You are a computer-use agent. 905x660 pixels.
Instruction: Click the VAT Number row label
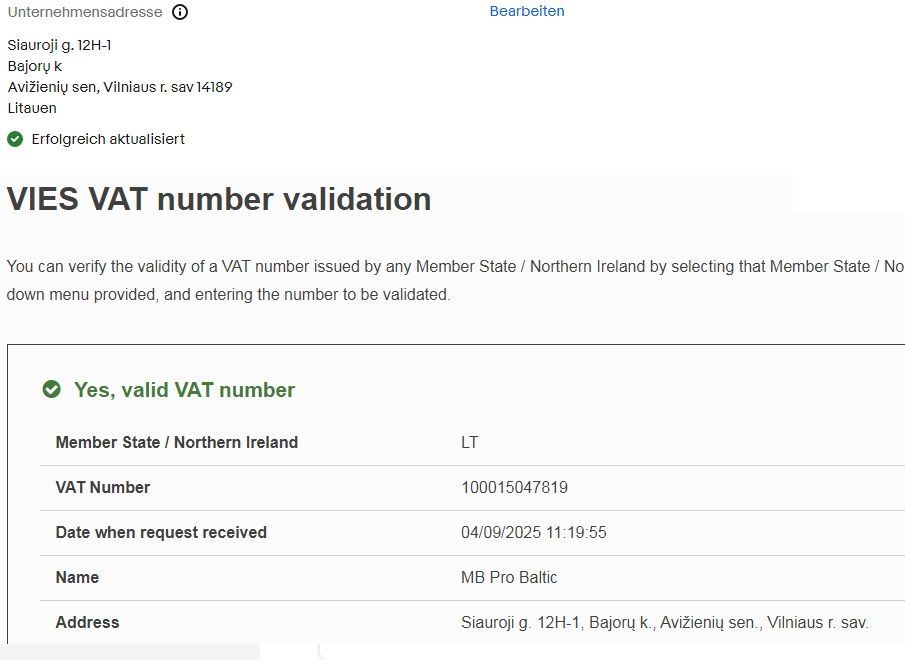click(x=103, y=487)
